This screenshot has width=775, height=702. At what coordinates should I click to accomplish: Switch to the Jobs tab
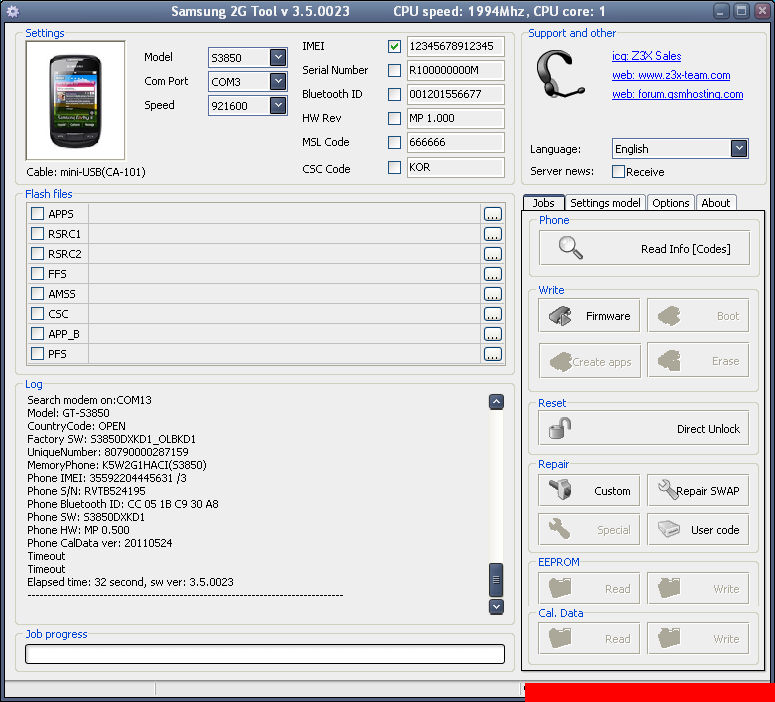click(544, 203)
